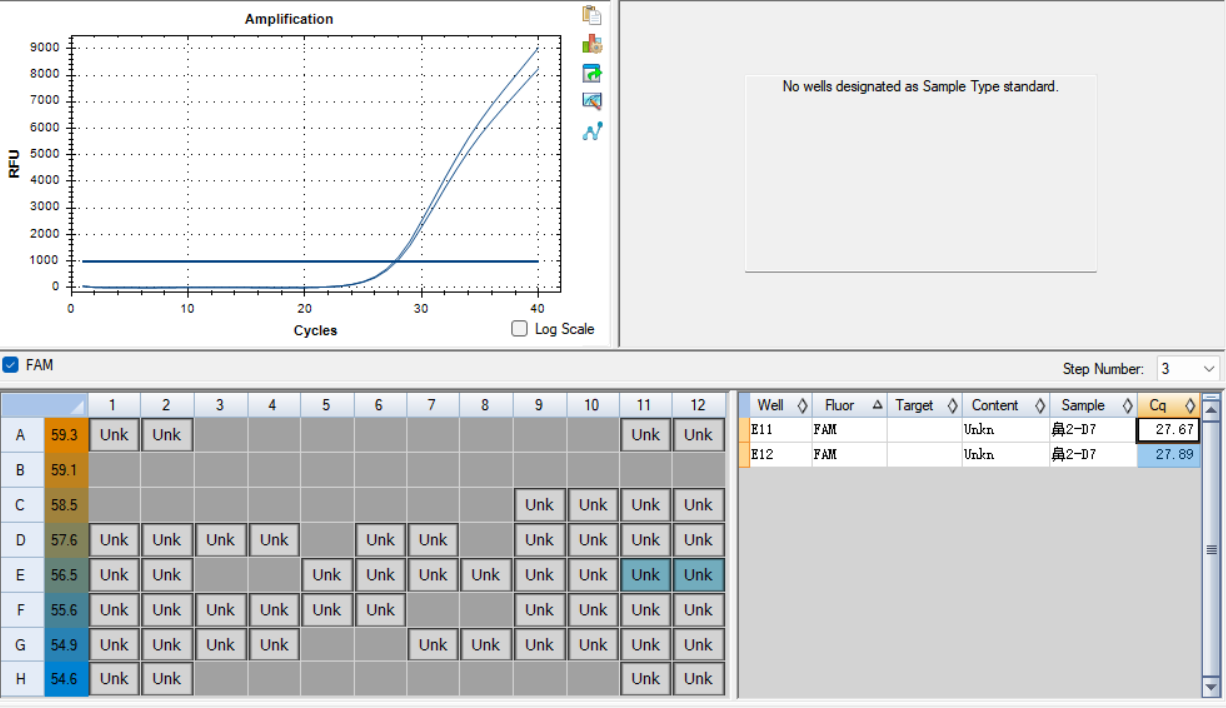Image resolution: width=1226 pixels, height=708 pixels.
Task: Sort by the Fluor column header
Action: click(848, 405)
